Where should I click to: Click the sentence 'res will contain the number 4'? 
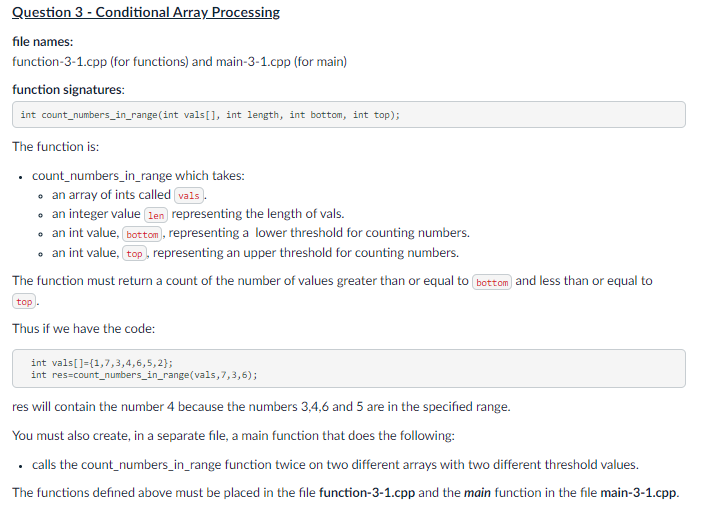click(x=261, y=407)
